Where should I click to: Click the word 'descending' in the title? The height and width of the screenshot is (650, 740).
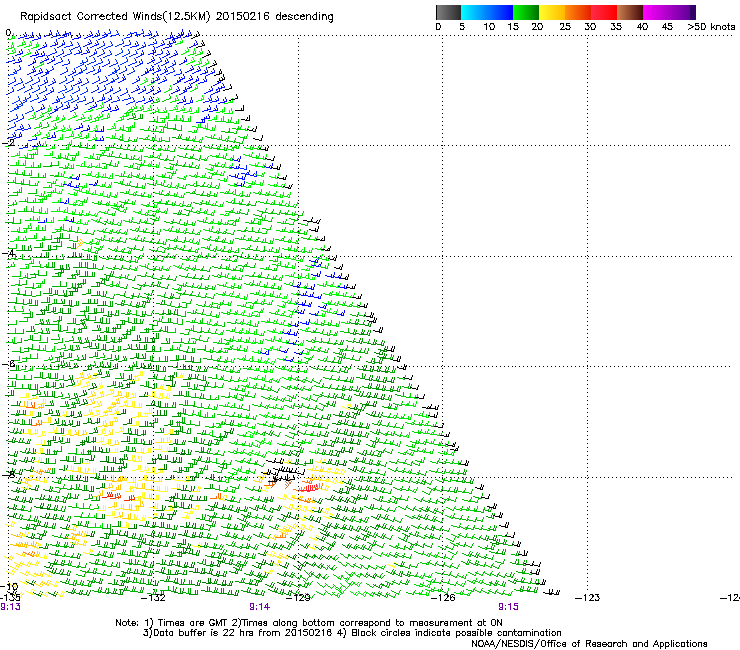click(304, 17)
